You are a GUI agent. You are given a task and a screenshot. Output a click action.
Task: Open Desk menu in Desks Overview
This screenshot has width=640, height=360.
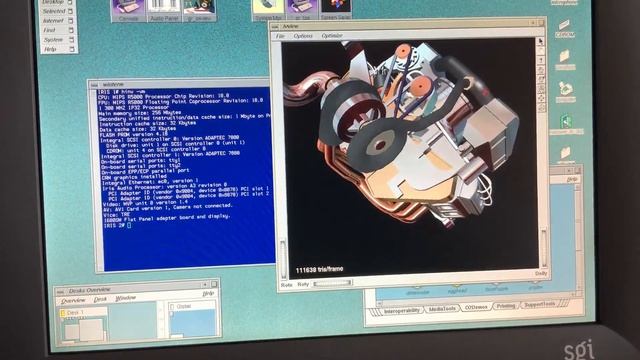[100, 300]
